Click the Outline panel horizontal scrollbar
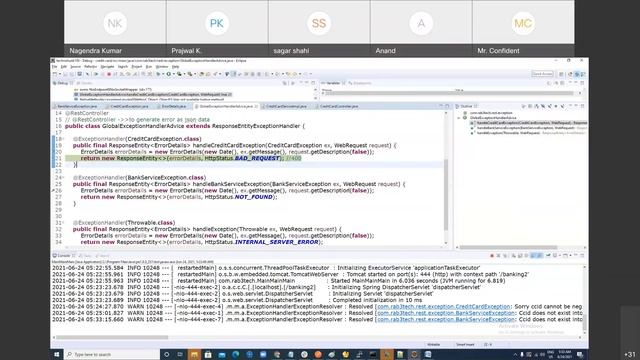This screenshot has width=640, height=360. point(509,247)
